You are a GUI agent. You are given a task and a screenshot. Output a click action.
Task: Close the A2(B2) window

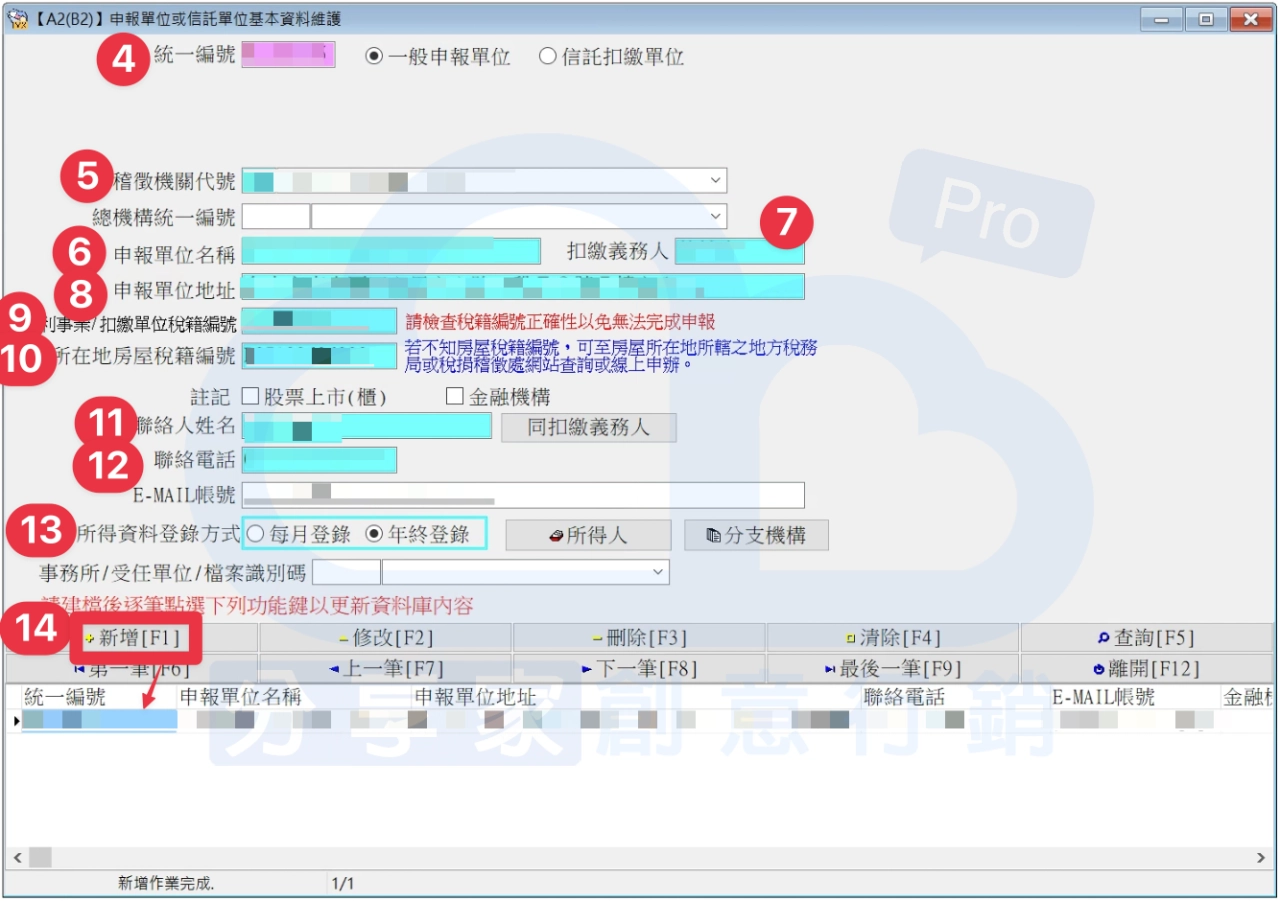[x=1251, y=19]
